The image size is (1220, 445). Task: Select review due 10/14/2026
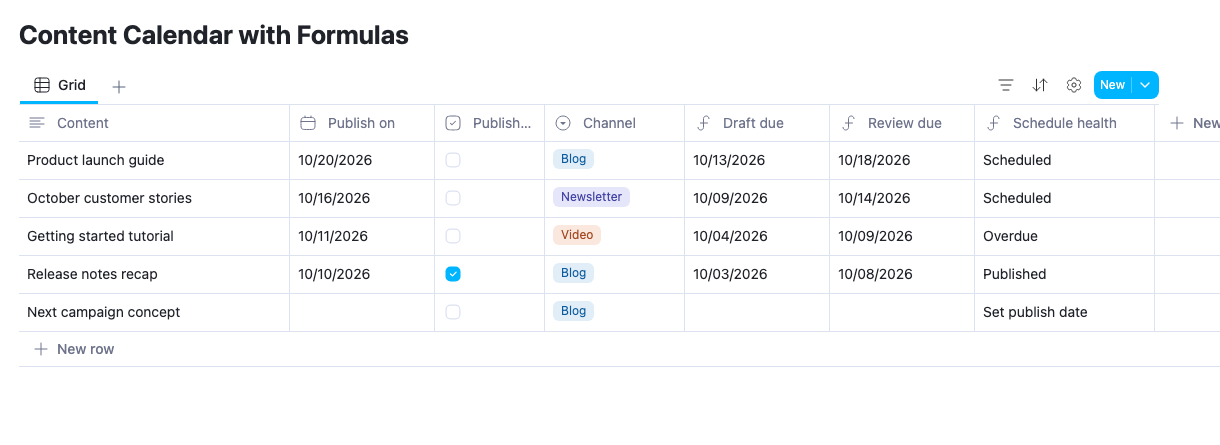(902, 198)
